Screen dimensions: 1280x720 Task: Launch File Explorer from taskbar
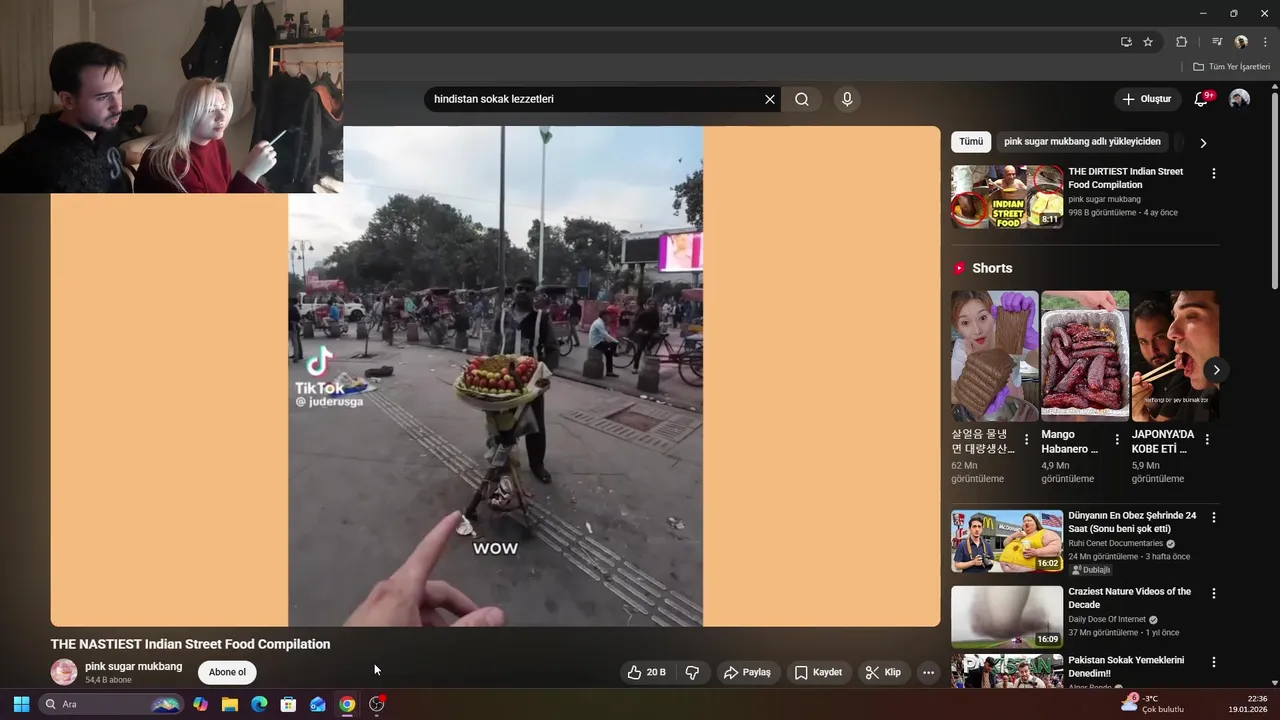(x=230, y=704)
